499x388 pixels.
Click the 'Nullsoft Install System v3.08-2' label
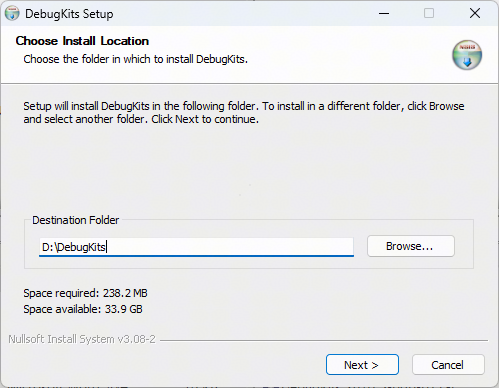(82, 339)
